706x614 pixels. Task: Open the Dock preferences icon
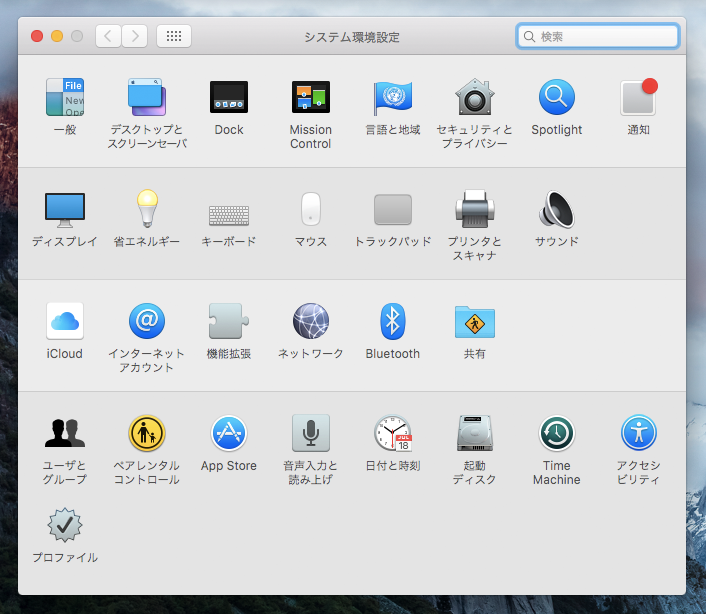229,97
